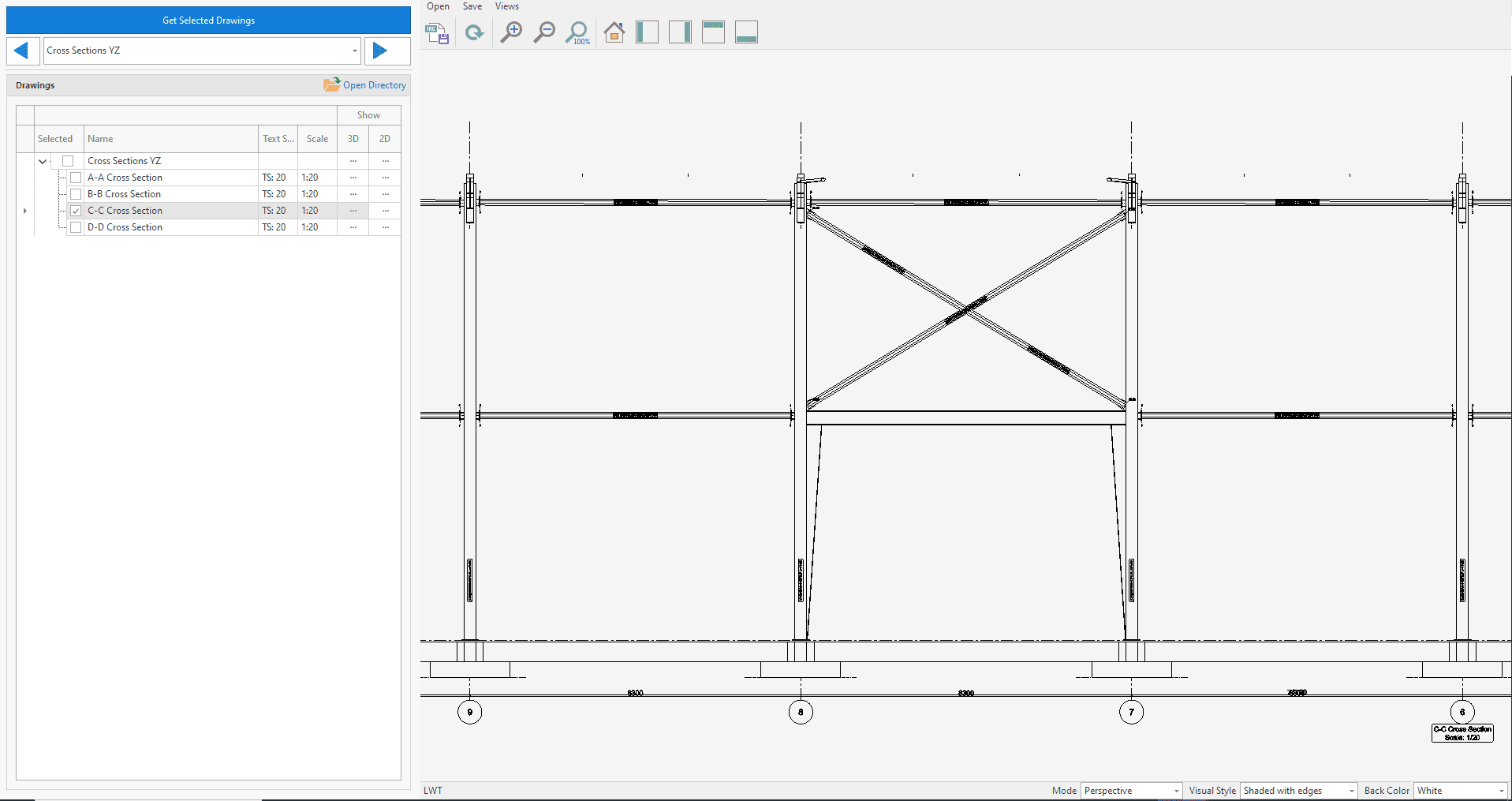
Task: Reset zoom to 100%
Action: (577, 33)
